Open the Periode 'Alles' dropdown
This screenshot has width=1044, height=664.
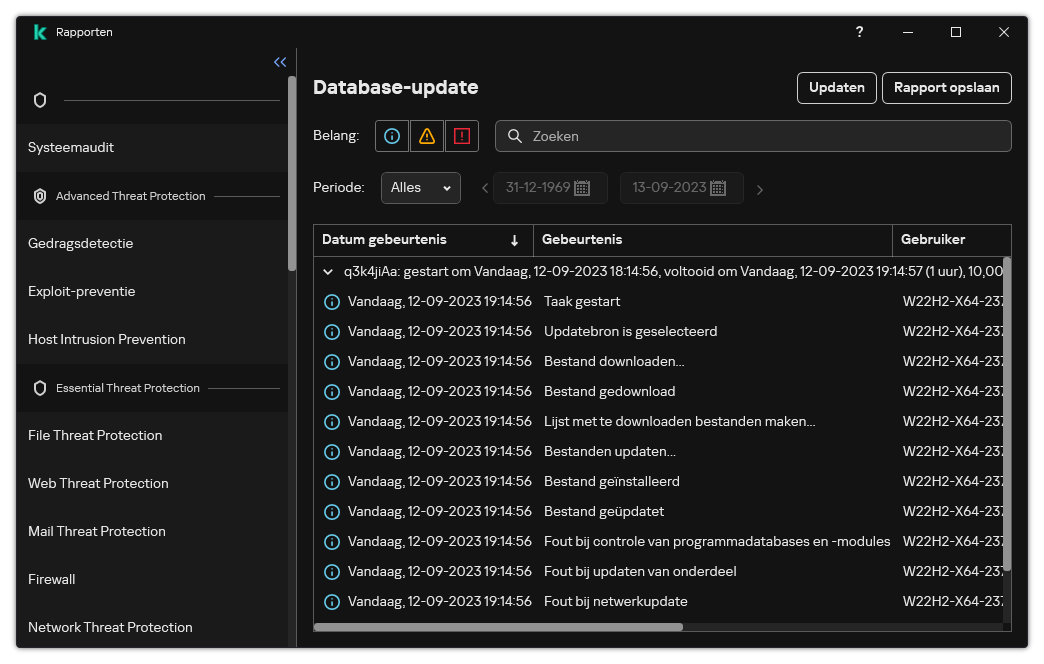pyautogui.click(x=420, y=188)
